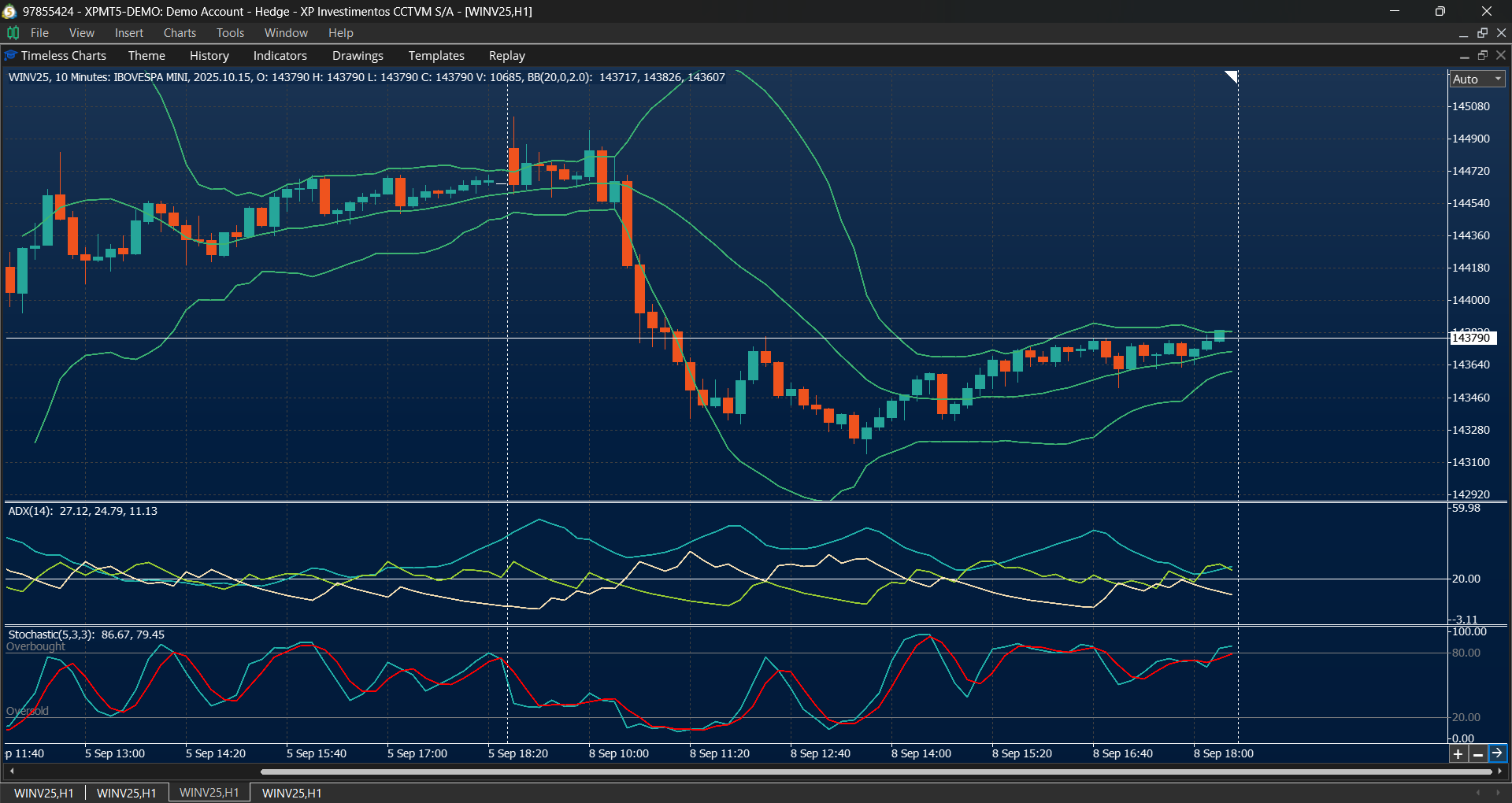Select the last WINV25,H1 chart tab
Image resolution: width=1512 pixels, height=803 pixels.
click(291, 793)
